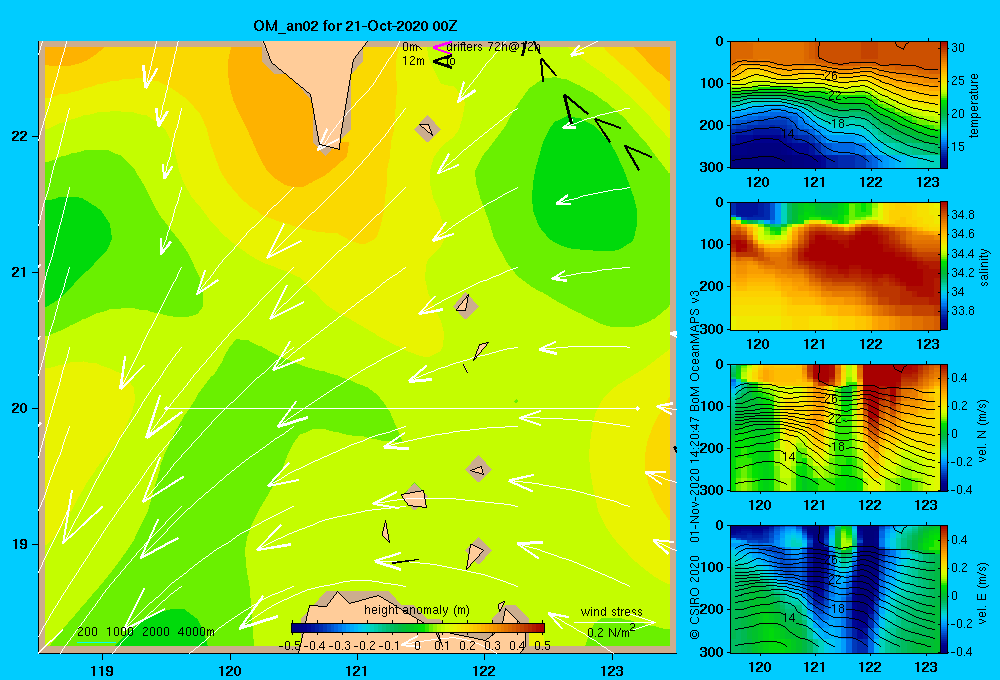Click the 'drifters 72h@12h' legend label
1000x680 pixels.
click(x=493, y=47)
